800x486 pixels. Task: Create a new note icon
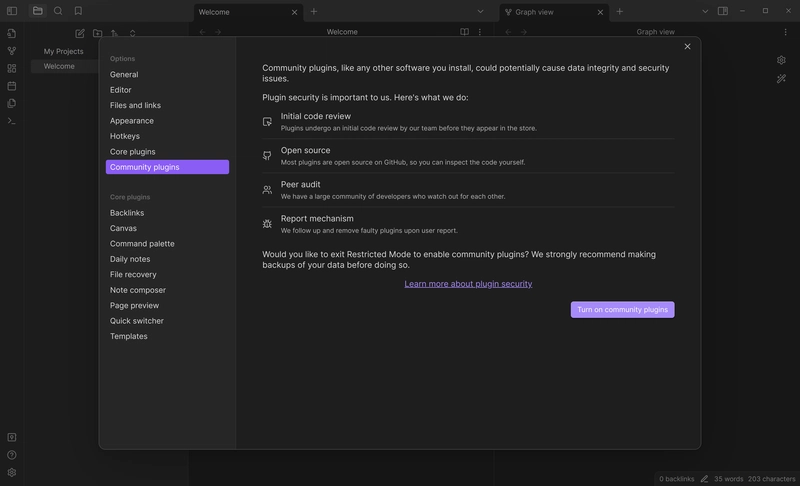click(x=80, y=33)
